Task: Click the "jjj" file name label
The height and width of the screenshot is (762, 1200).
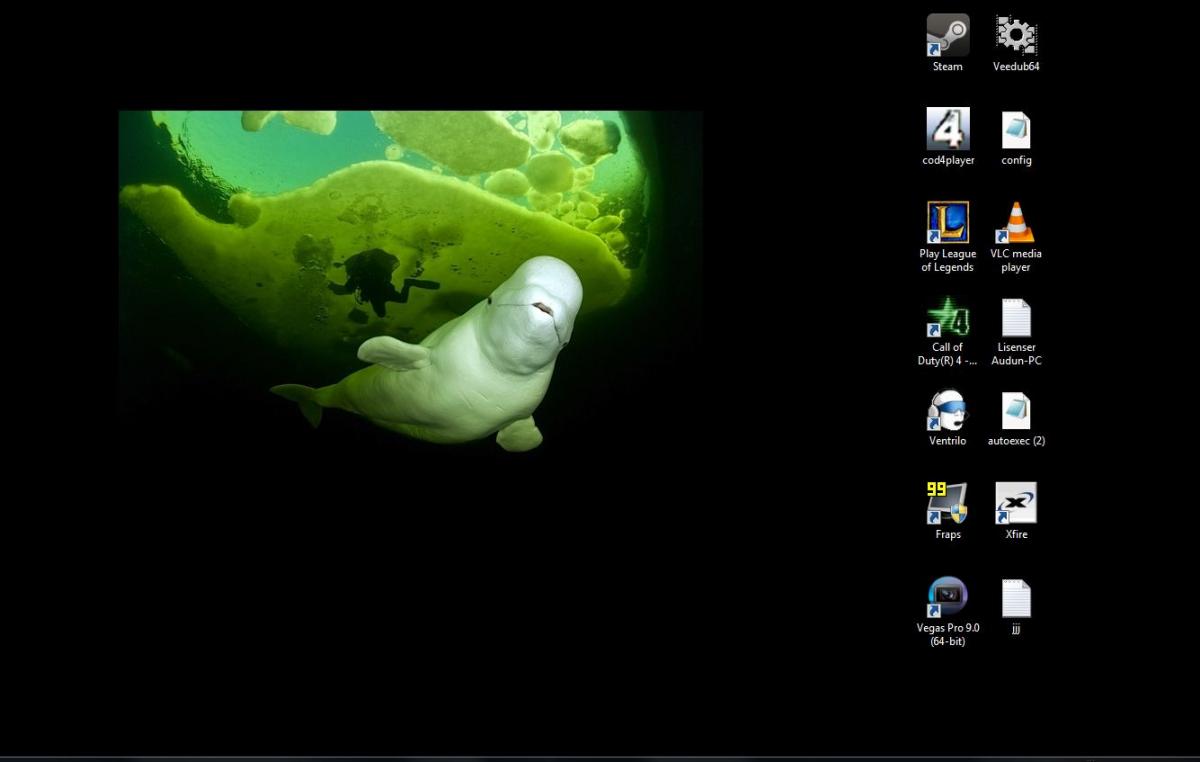Action: click(x=1016, y=629)
